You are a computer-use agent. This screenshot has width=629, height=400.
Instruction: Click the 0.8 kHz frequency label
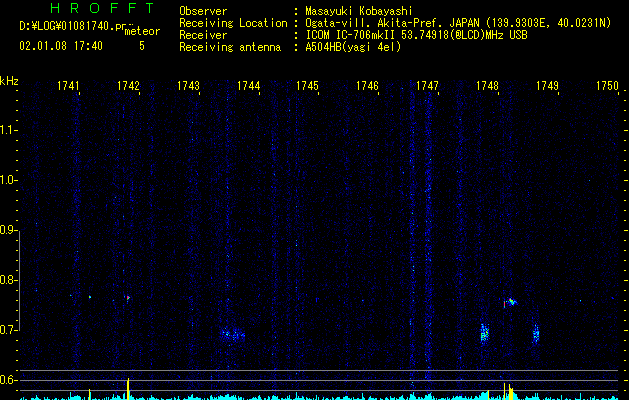(x=8, y=280)
